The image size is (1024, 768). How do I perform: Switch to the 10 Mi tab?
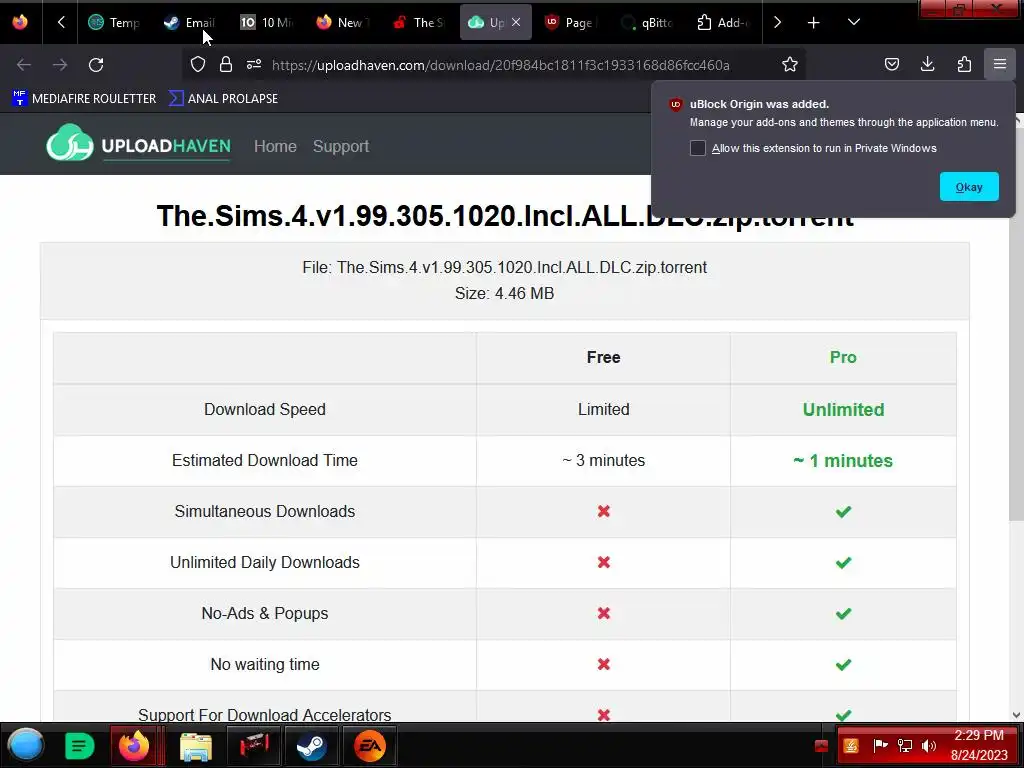click(x=266, y=22)
